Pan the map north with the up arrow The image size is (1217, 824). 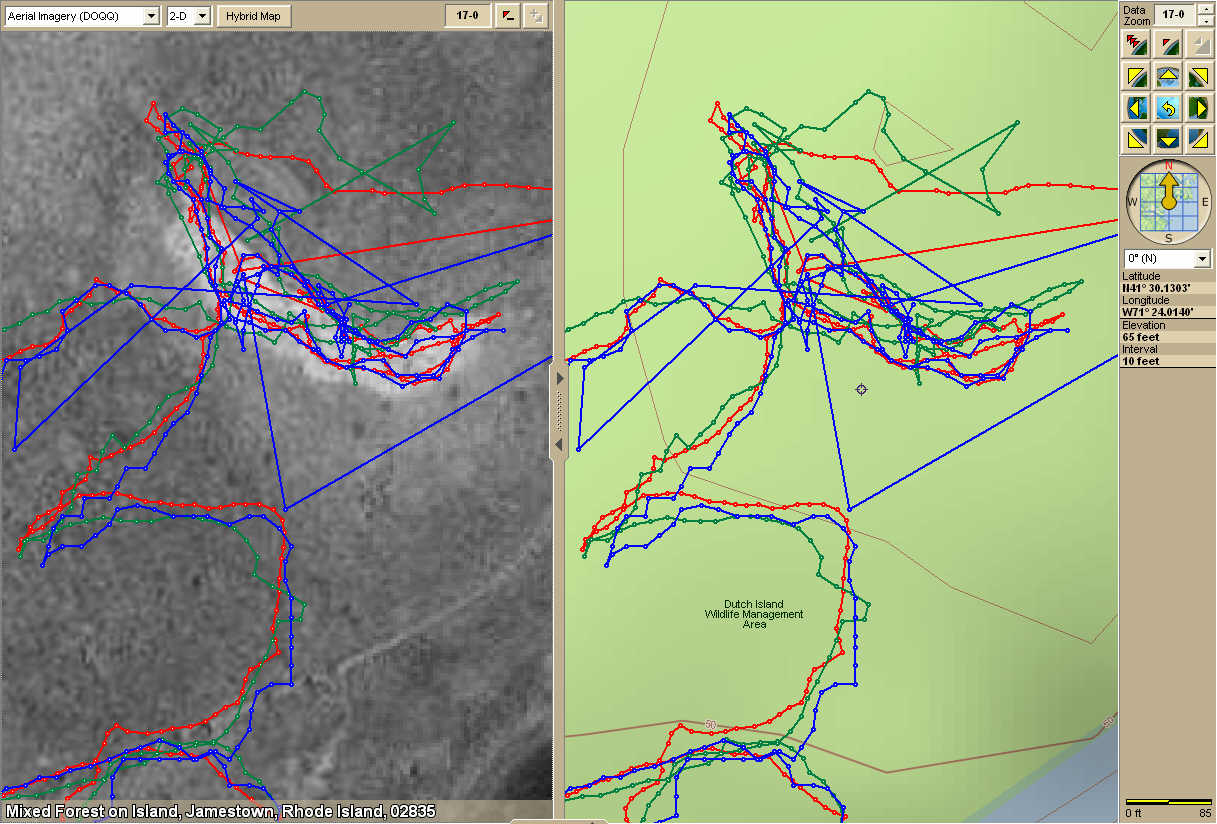1166,76
